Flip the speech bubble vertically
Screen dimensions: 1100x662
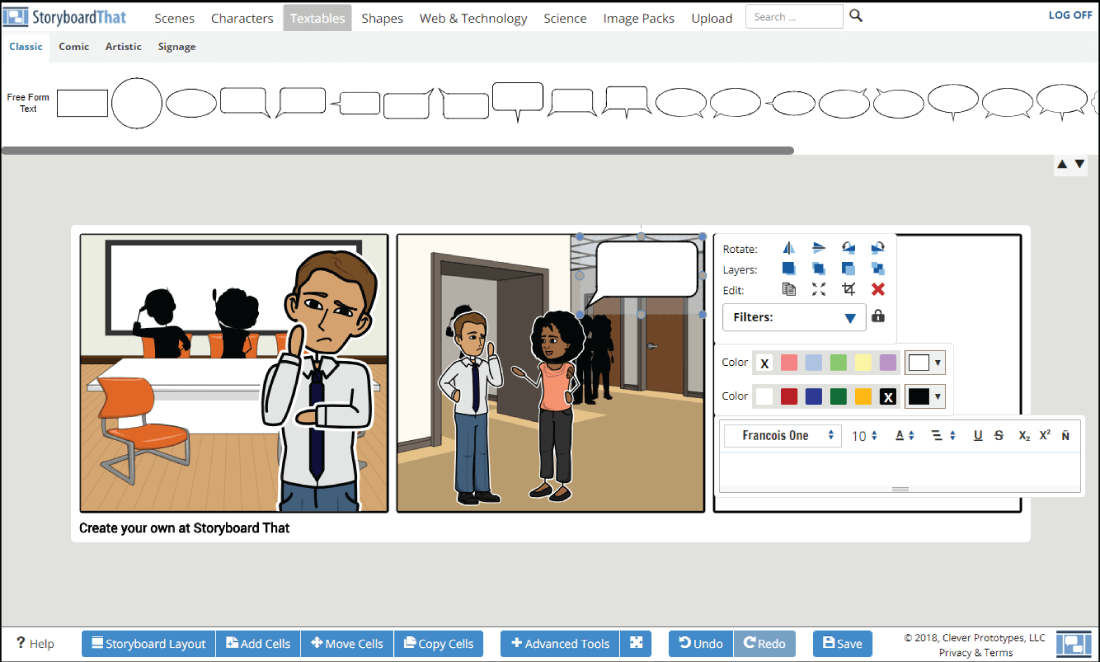tap(818, 249)
